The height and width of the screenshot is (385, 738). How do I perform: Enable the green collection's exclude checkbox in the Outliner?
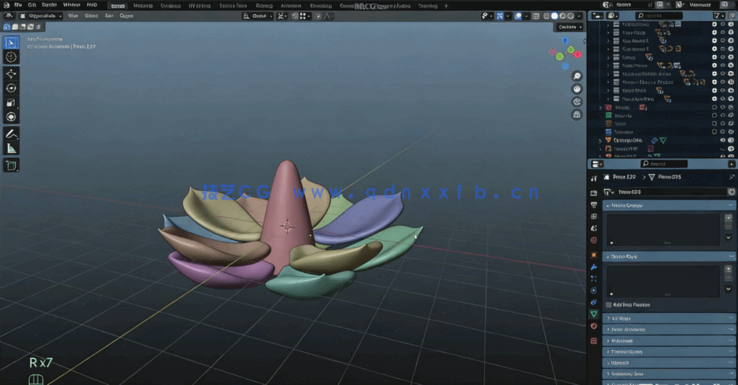point(714,115)
